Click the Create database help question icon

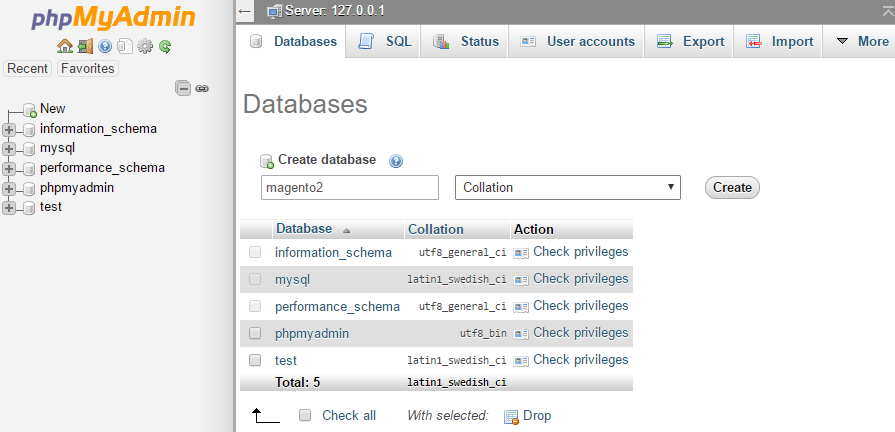(396, 161)
